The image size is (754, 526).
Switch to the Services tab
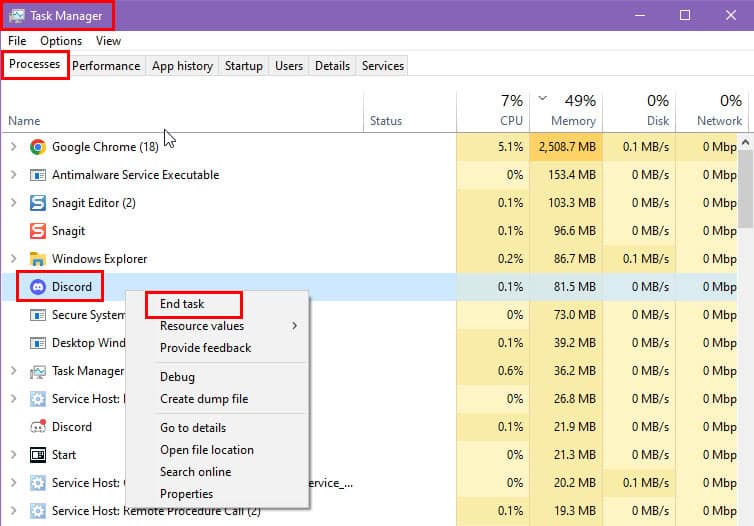tap(383, 66)
